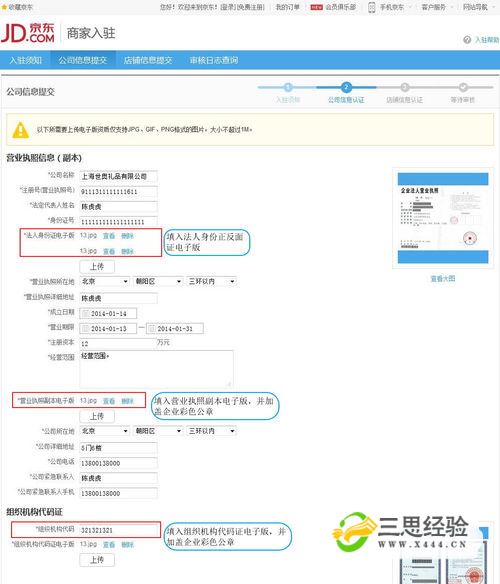The image size is (500, 584).
Task: Expand the 营业执照所在地 province dropdown showing 北京
Action: (x=105, y=281)
